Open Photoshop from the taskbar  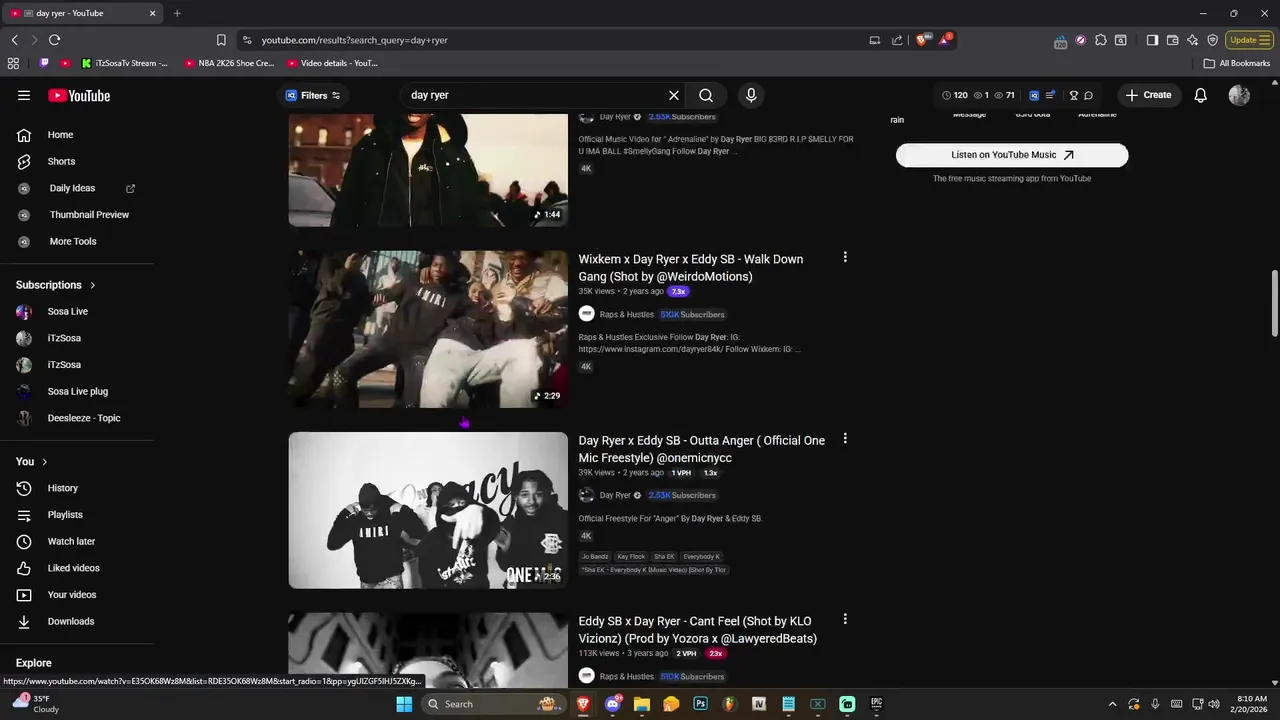point(700,704)
